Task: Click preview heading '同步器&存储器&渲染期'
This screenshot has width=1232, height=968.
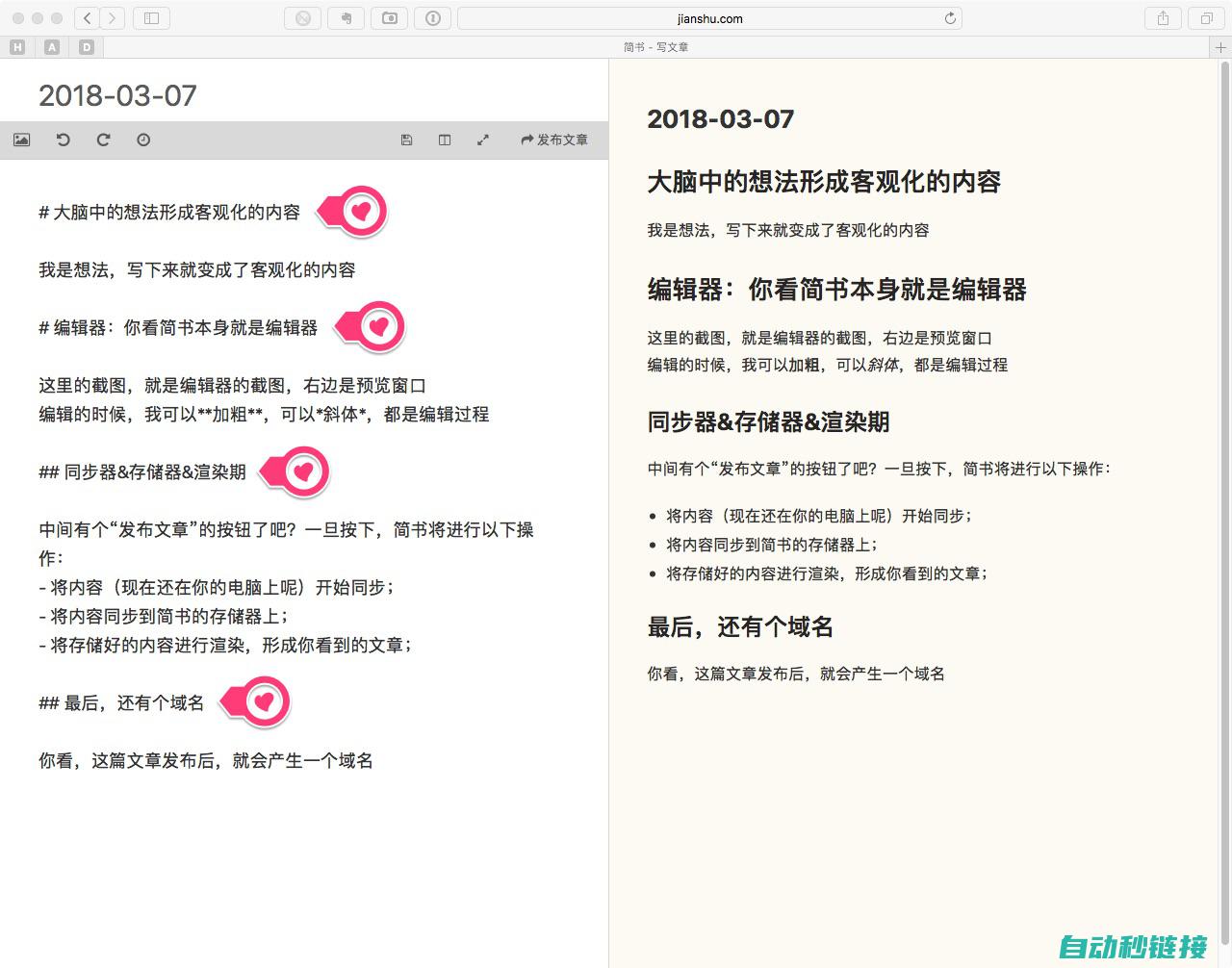Action: pos(768,422)
